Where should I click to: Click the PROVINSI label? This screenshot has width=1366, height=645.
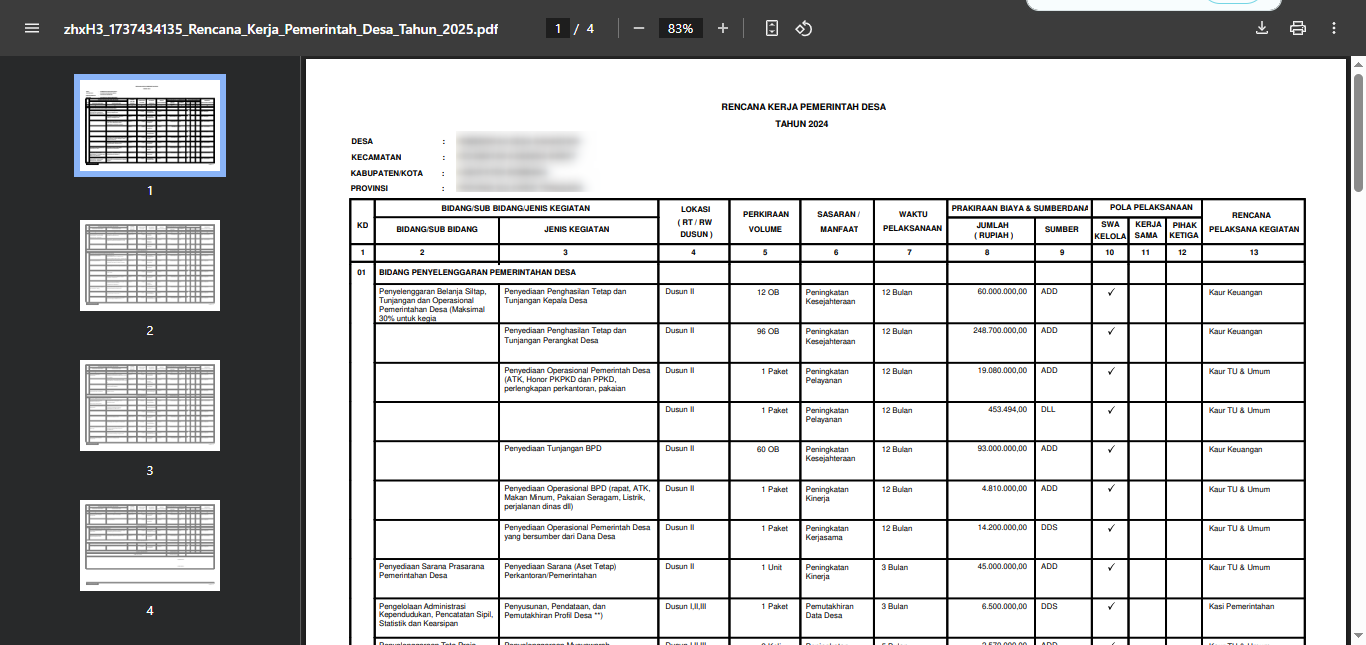point(370,188)
